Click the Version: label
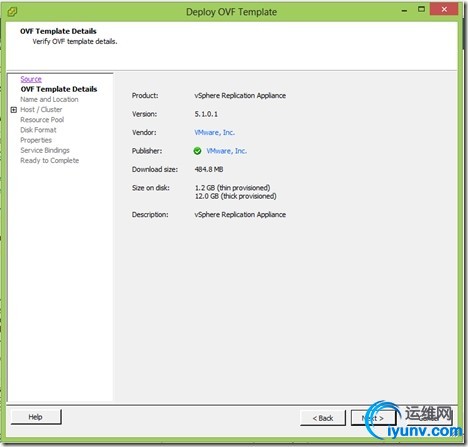Viewport: 468px width, 447px height. coord(144,114)
